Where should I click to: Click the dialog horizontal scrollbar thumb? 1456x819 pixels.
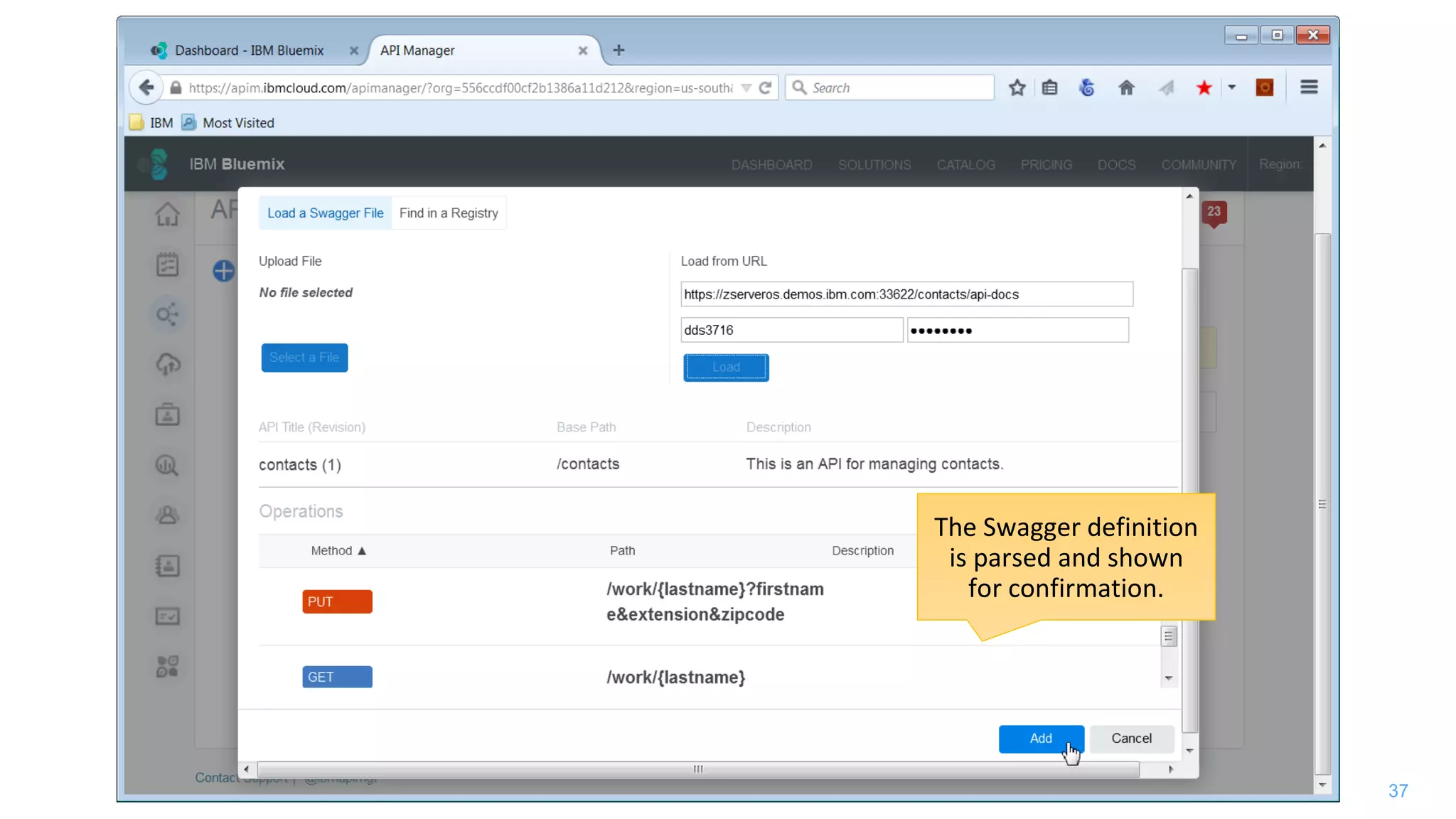[698, 769]
